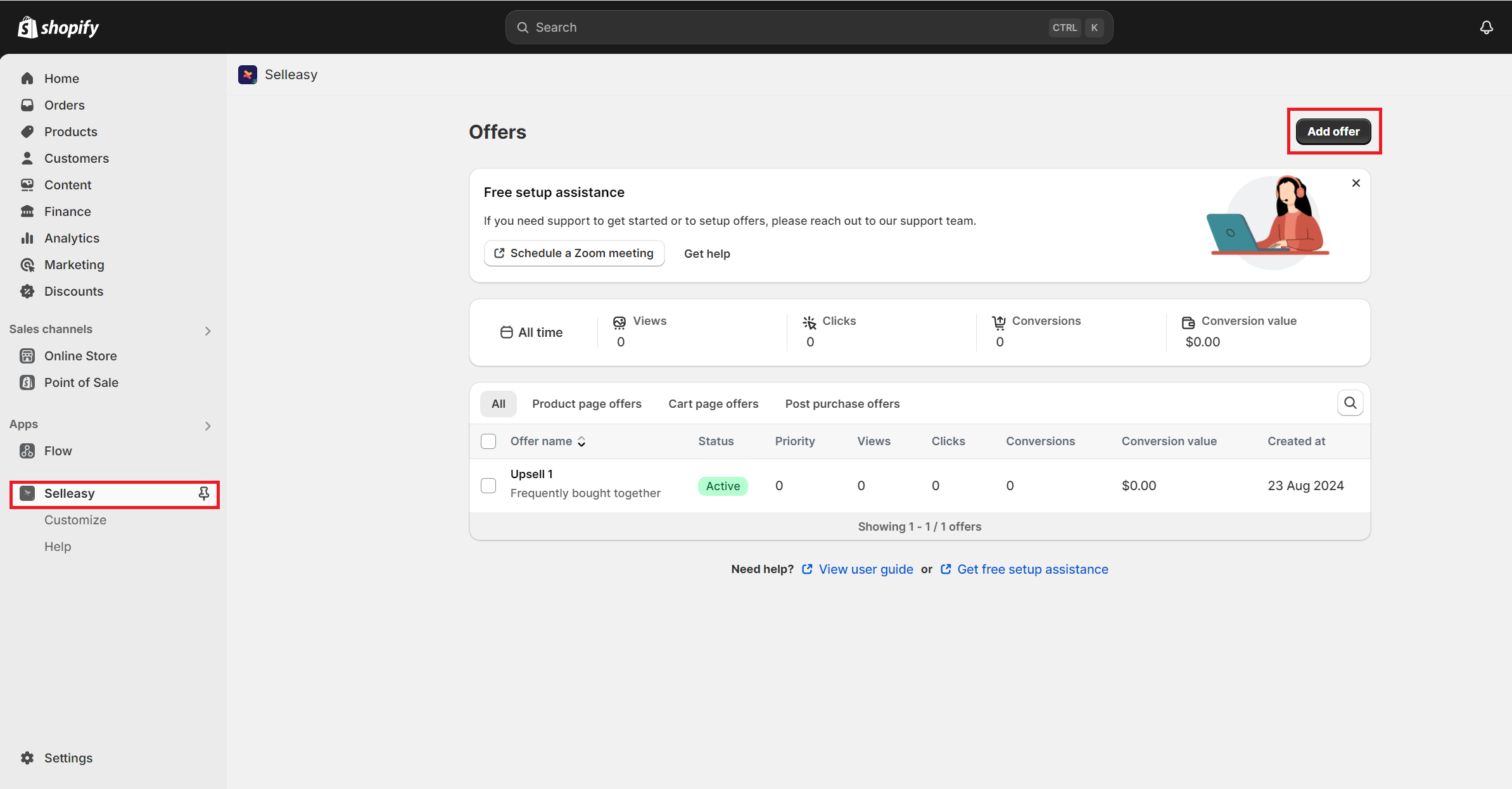
Task: Click the Add offer button
Action: coord(1333,132)
